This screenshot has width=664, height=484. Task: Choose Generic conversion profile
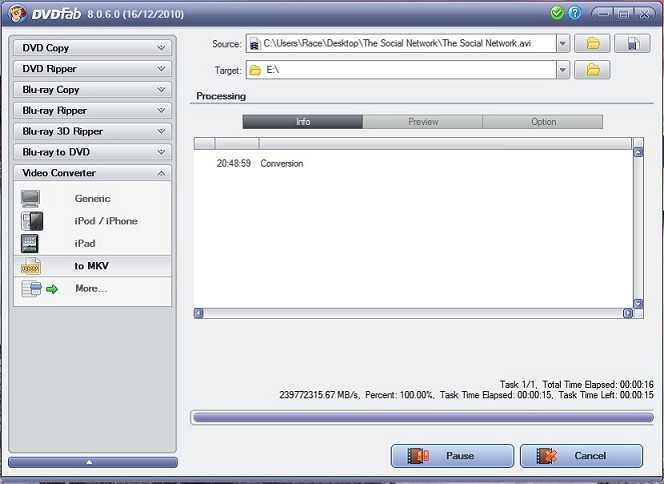pyautogui.click(x=92, y=199)
